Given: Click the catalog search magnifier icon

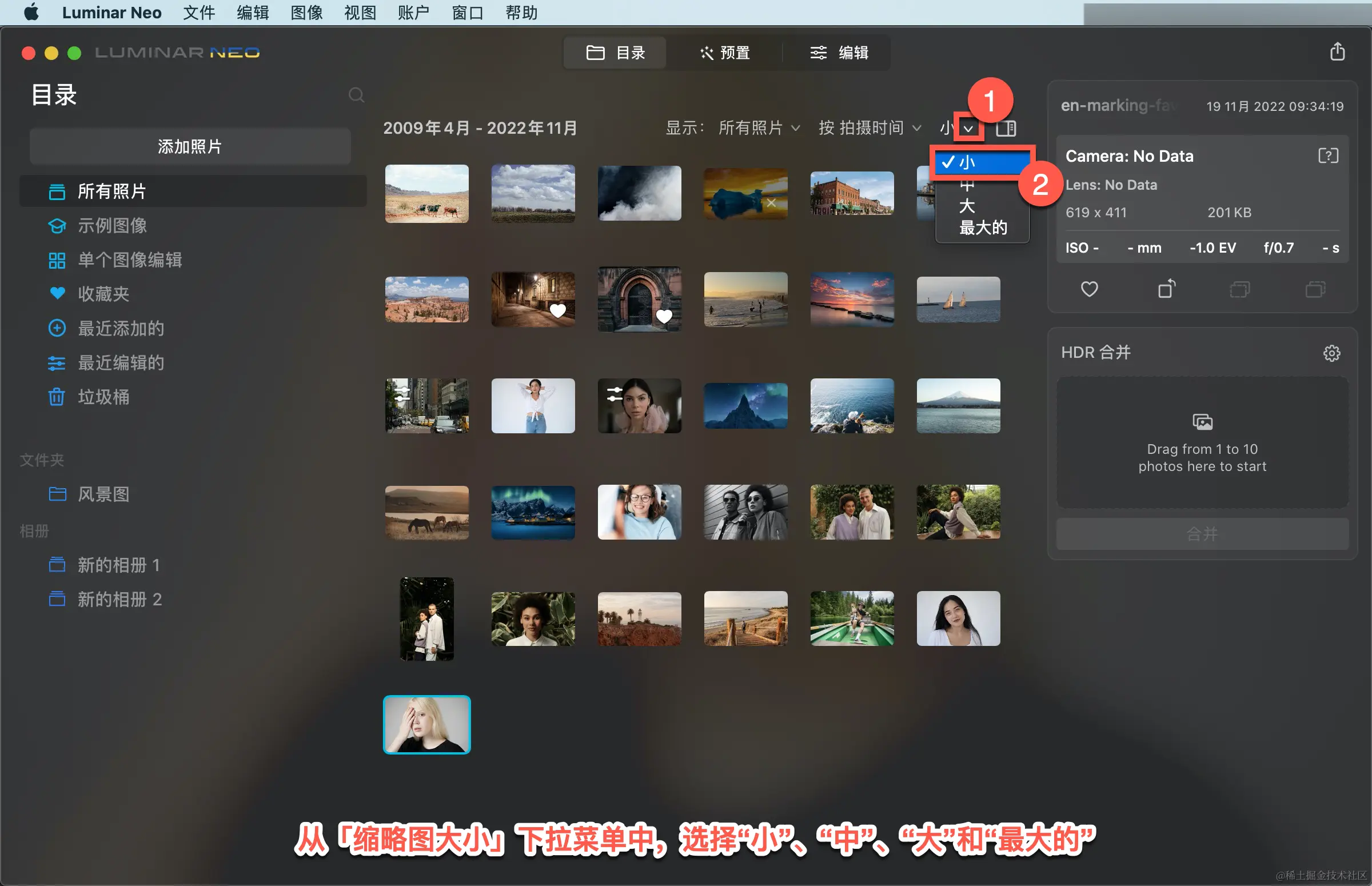Looking at the screenshot, I should click(x=356, y=95).
